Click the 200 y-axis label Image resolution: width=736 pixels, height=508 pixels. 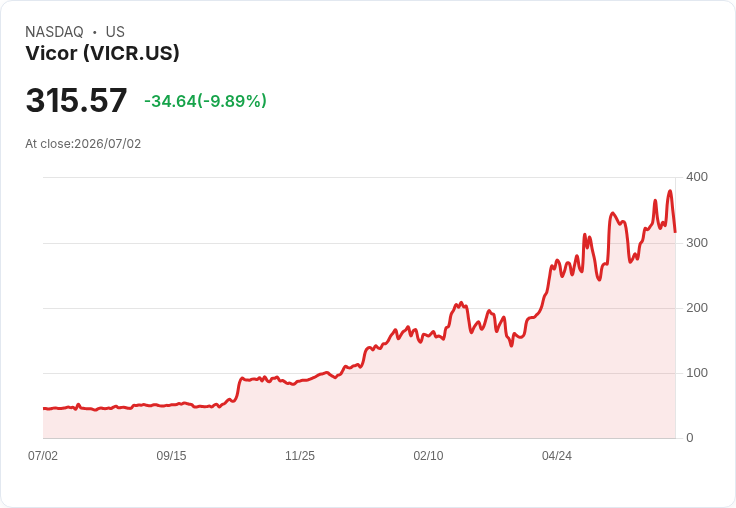tap(697, 308)
